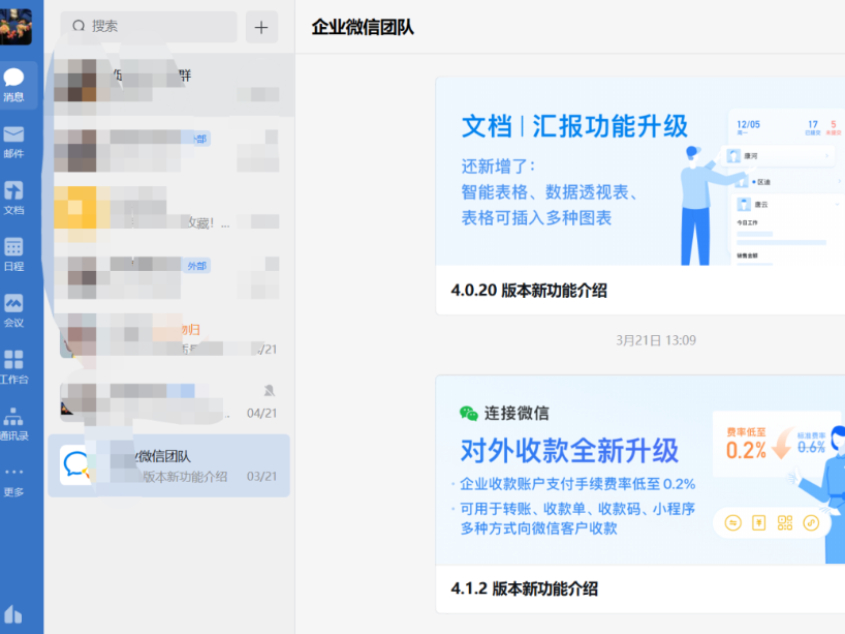Click the 连接微信 WeChat logo icon
The image size is (845, 634).
(x=468, y=413)
